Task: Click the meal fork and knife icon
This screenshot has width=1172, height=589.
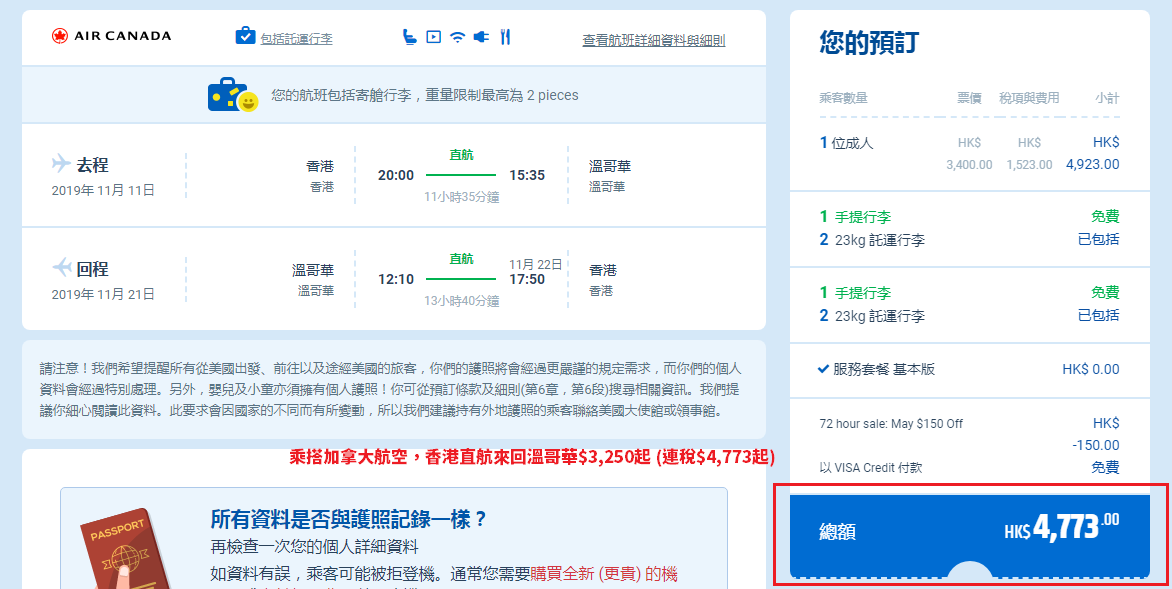Action: click(505, 36)
